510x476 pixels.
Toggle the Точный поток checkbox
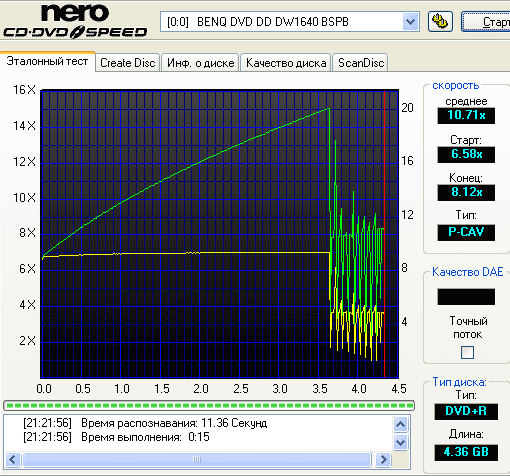[x=467, y=352]
